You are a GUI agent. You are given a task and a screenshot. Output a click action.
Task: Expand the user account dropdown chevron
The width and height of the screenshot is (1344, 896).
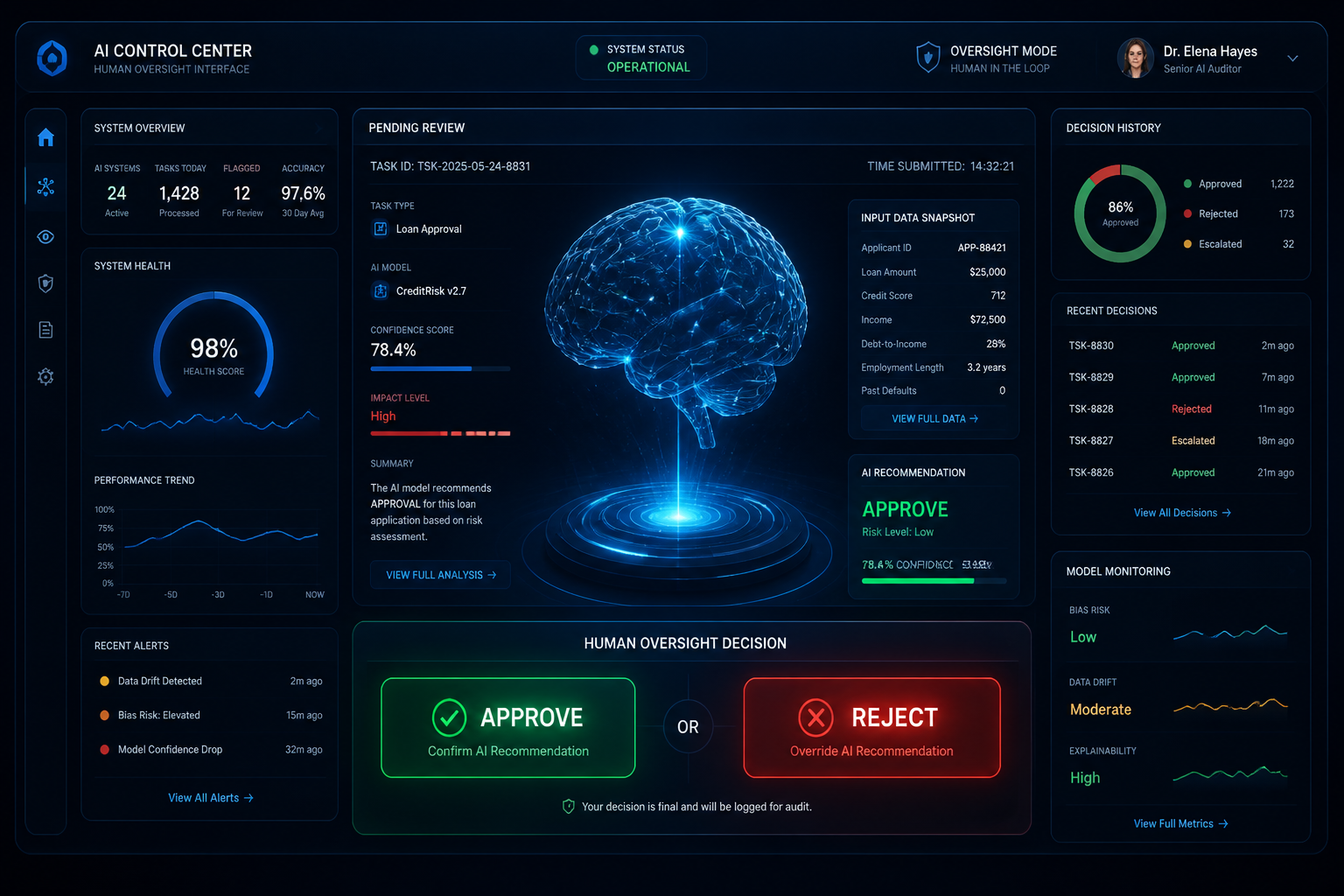[x=1292, y=59]
